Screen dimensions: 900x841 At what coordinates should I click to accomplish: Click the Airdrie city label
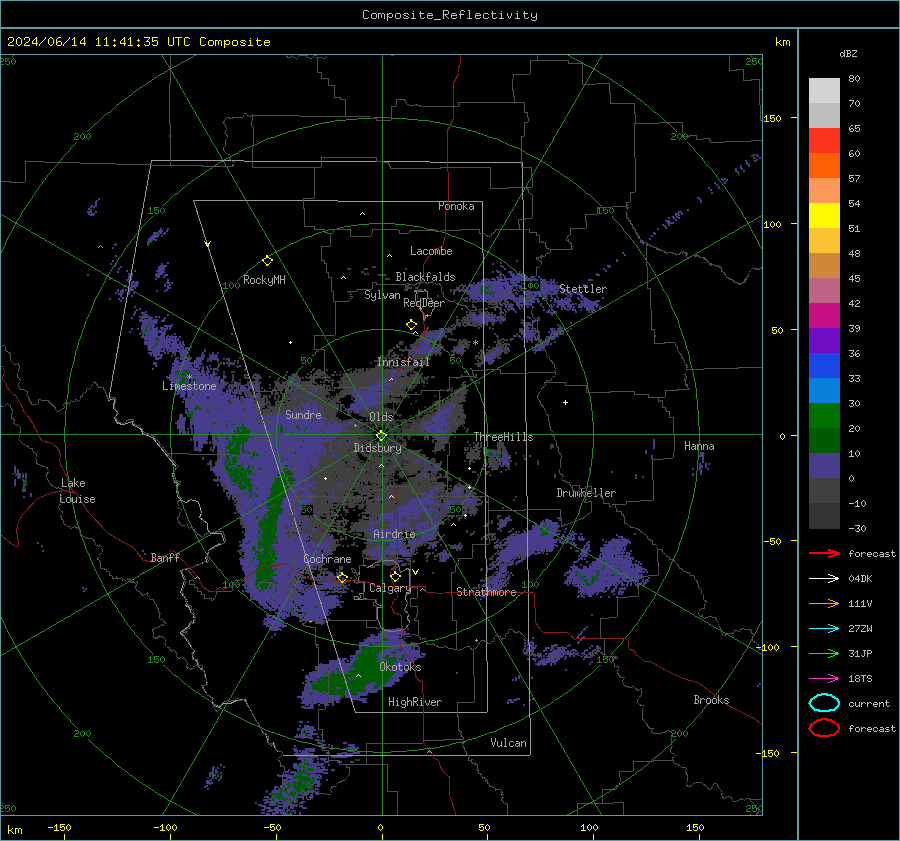(x=394, y=534)
